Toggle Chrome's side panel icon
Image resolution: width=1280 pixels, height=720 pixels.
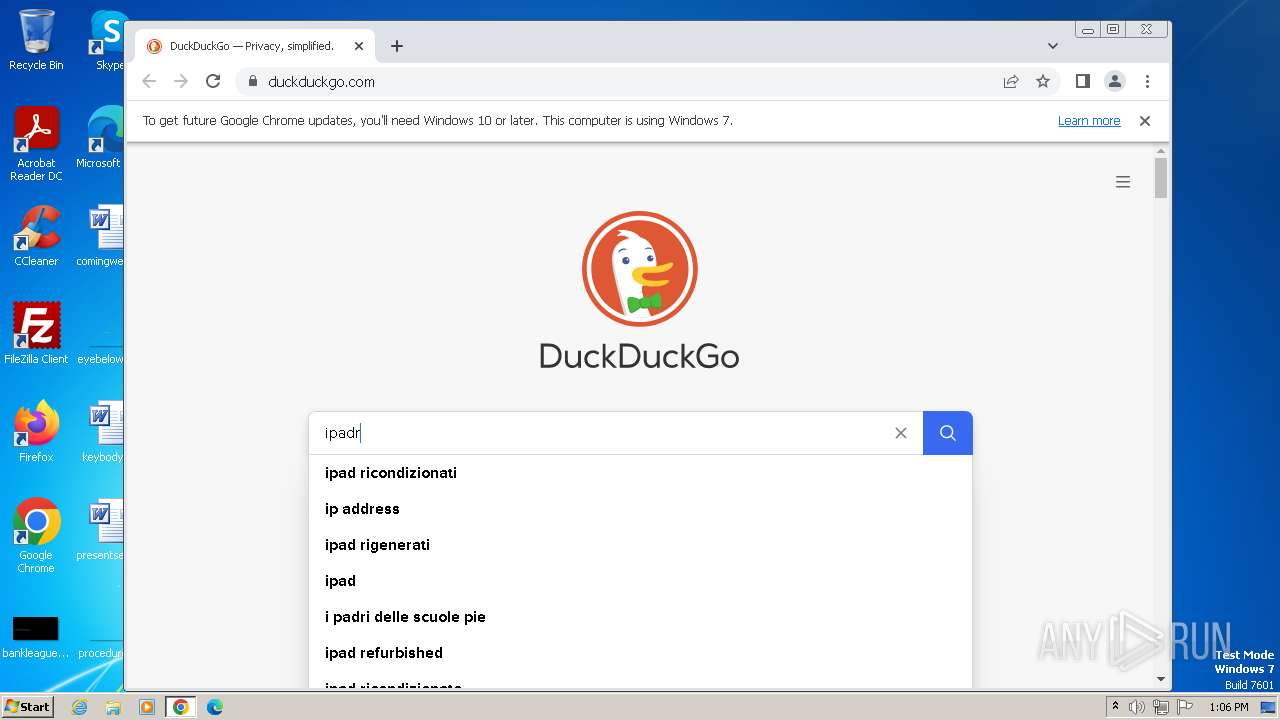(1082, 82)
